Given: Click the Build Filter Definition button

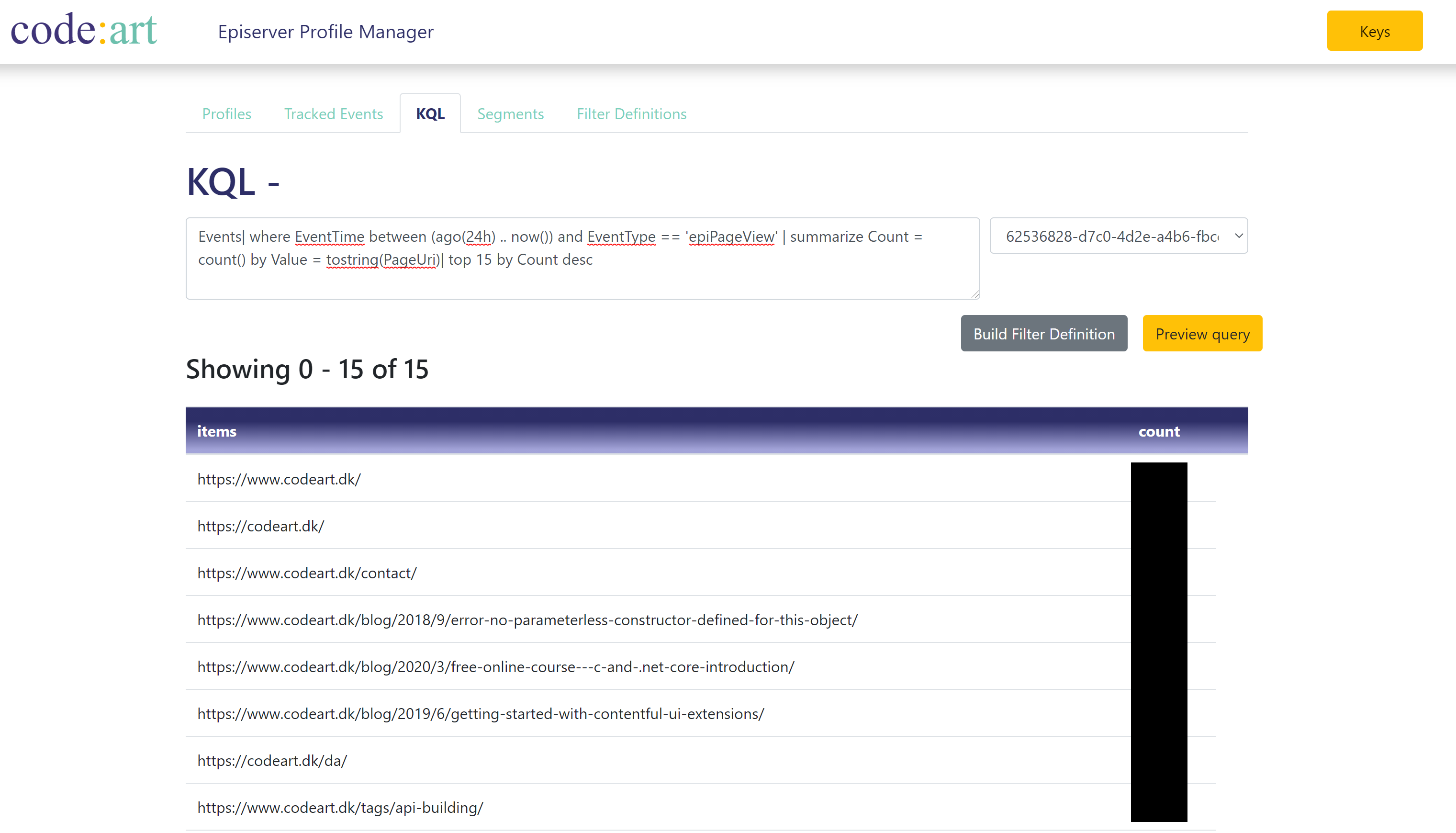Looking at the screenshot, I should coord(1043,333).
